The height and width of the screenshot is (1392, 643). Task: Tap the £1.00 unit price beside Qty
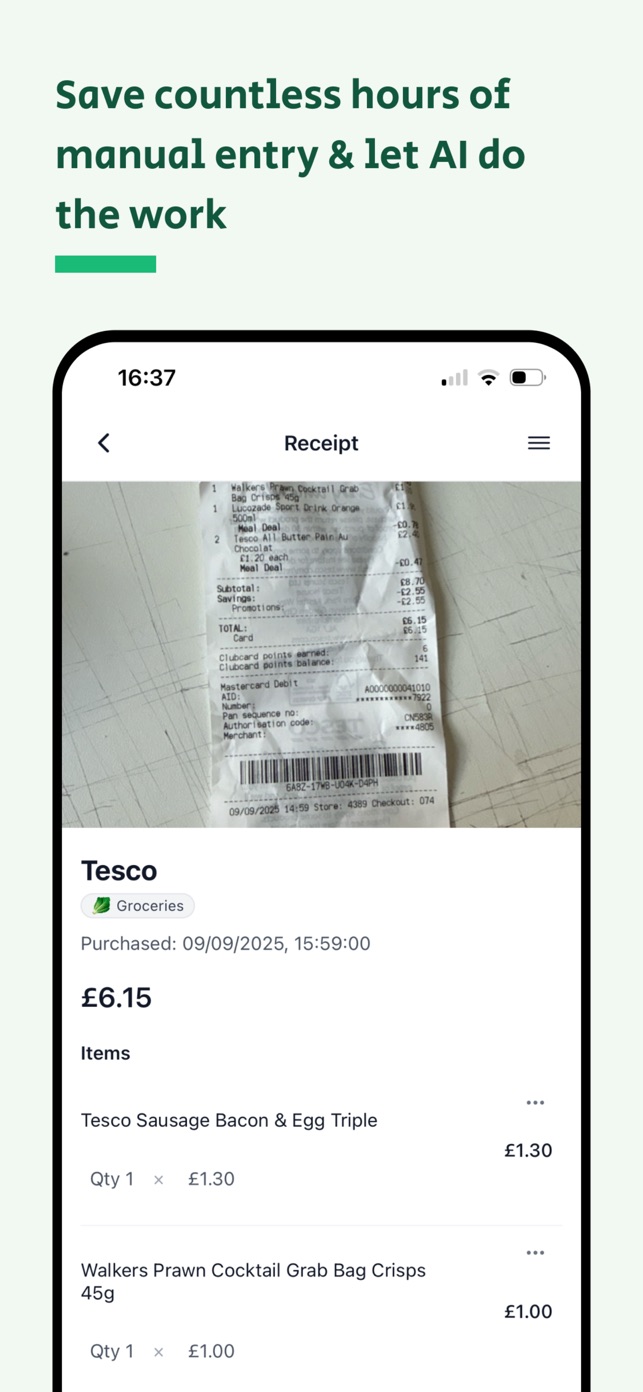pos(211,1351)
